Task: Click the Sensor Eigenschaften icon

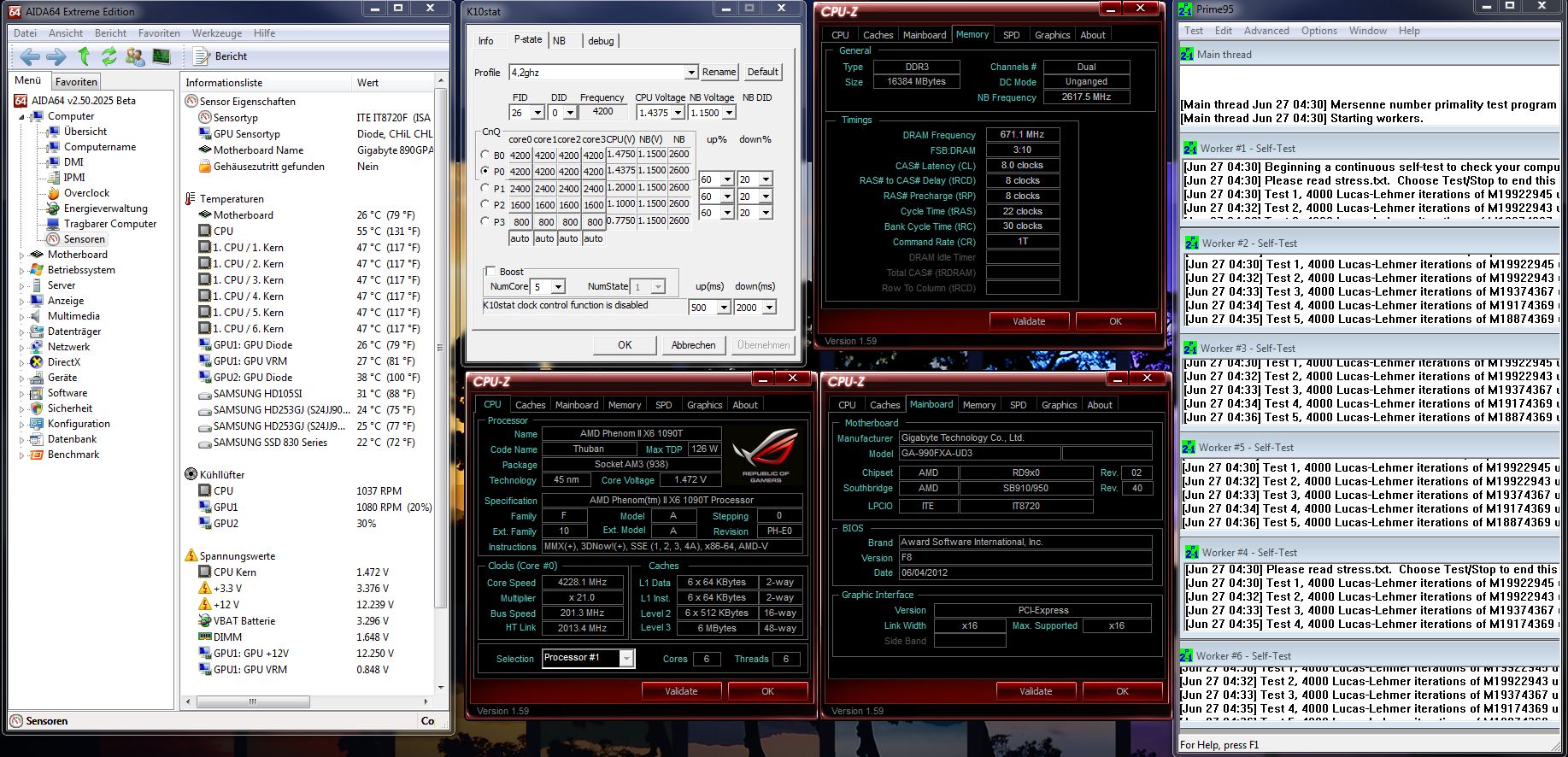Action: pos(191,101)
